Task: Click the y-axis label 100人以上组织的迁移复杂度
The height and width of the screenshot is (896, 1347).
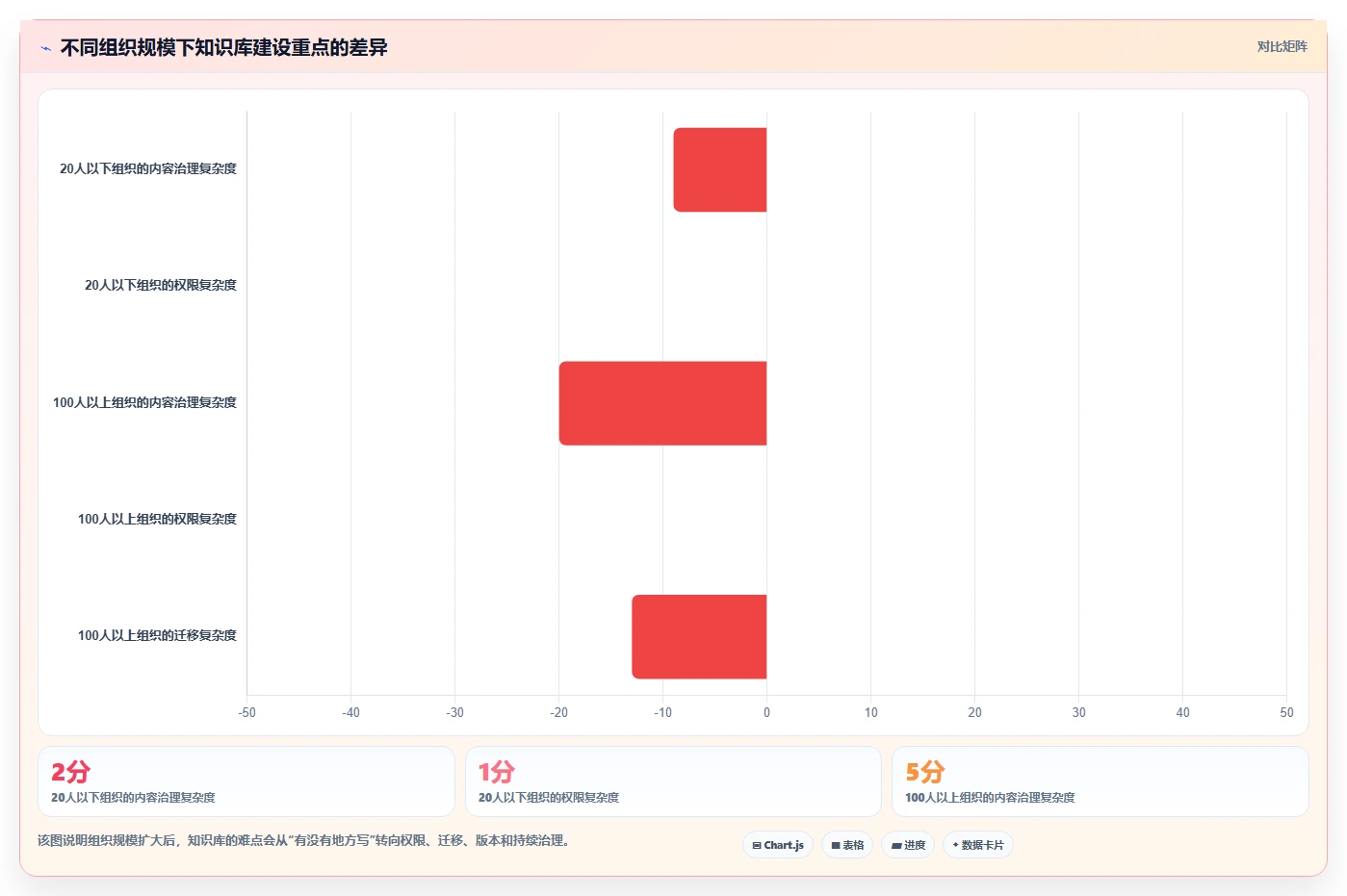Action: point(157,635)
